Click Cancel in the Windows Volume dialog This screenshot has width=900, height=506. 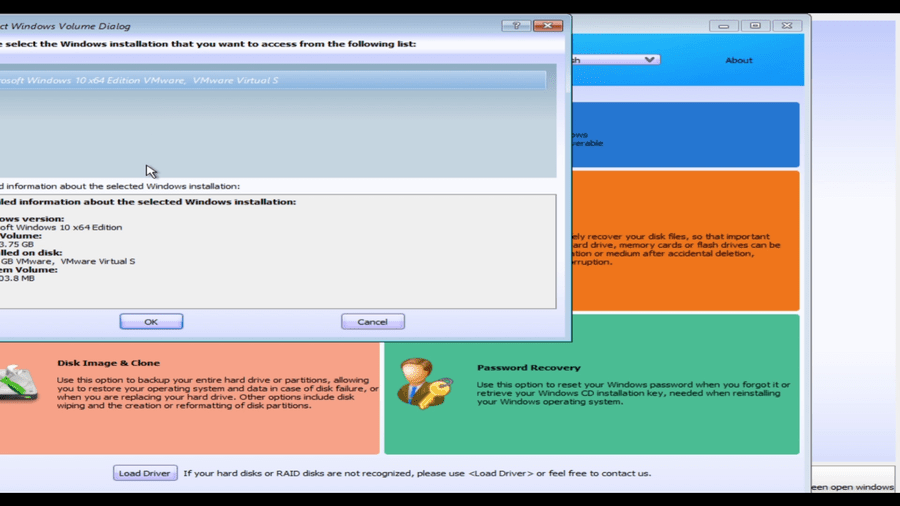[373, 322]
